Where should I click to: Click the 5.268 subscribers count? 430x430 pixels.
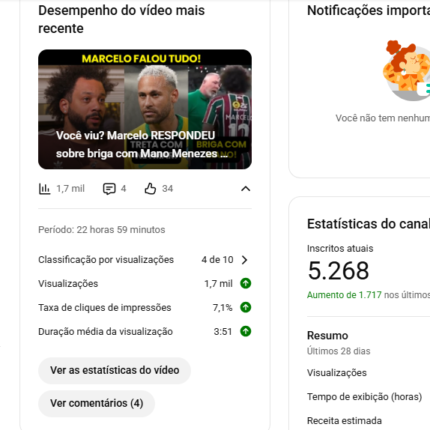pyautogui.click(x=338, y=270)
